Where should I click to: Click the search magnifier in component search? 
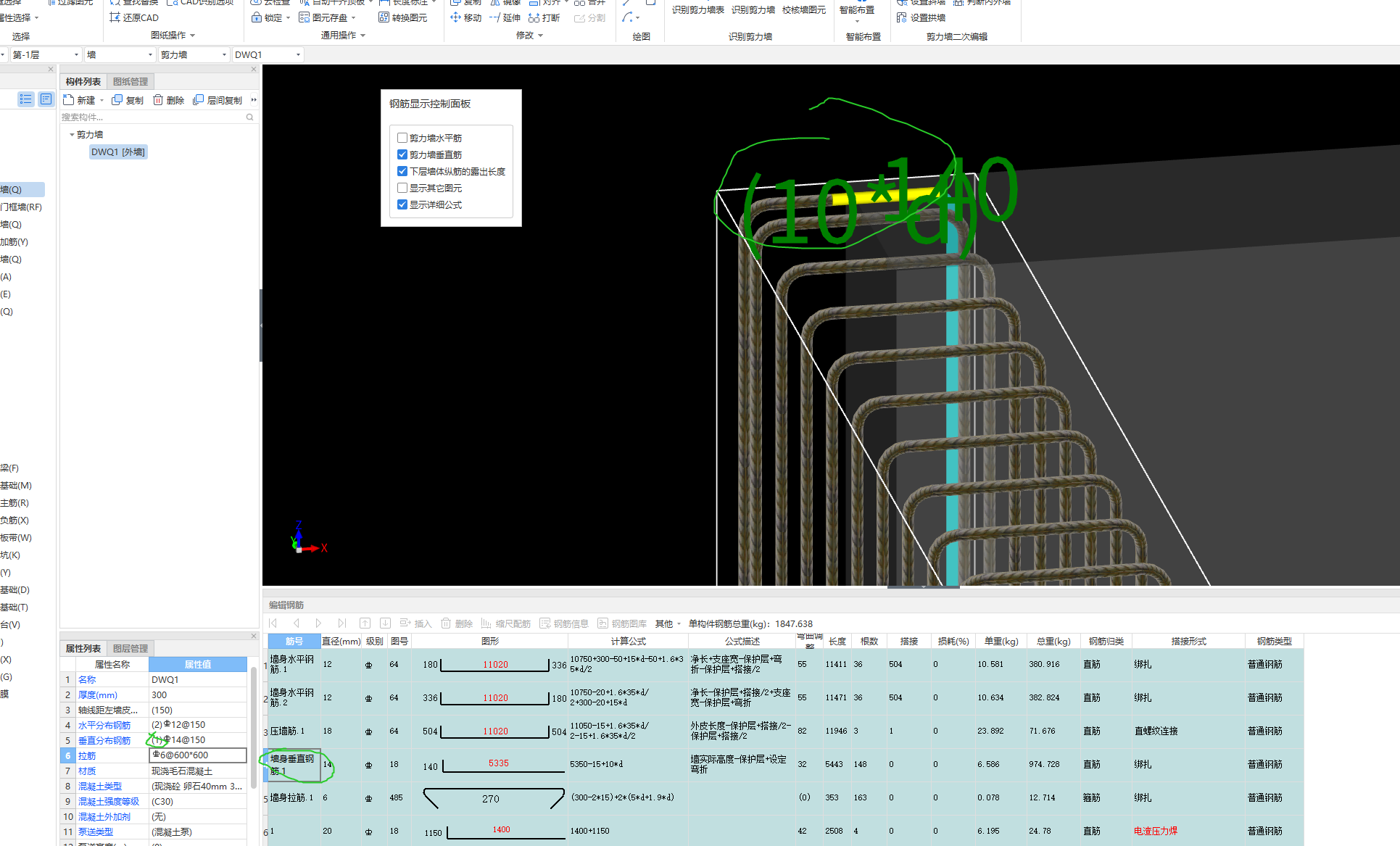(250, 117)
